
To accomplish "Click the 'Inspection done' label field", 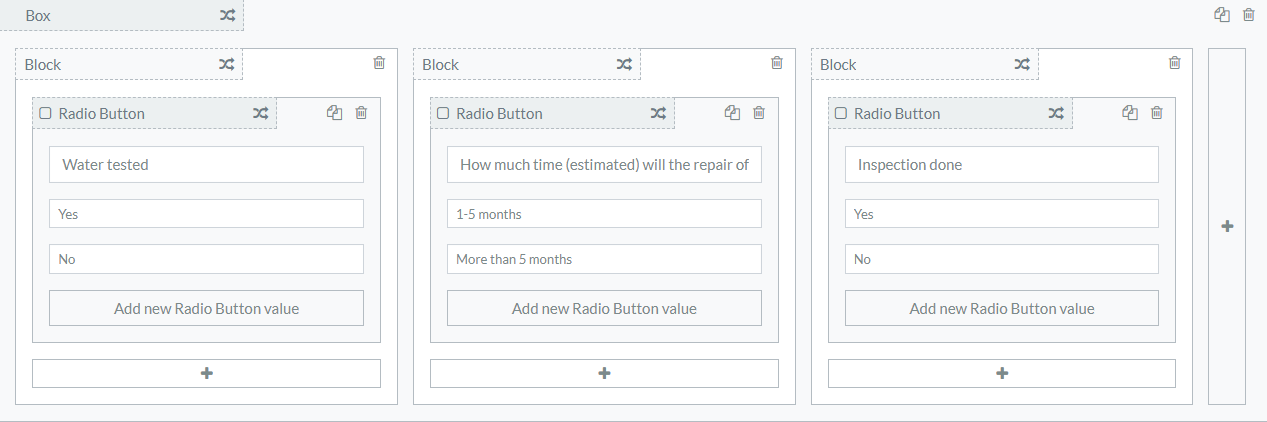I will tap(1001, 165).
